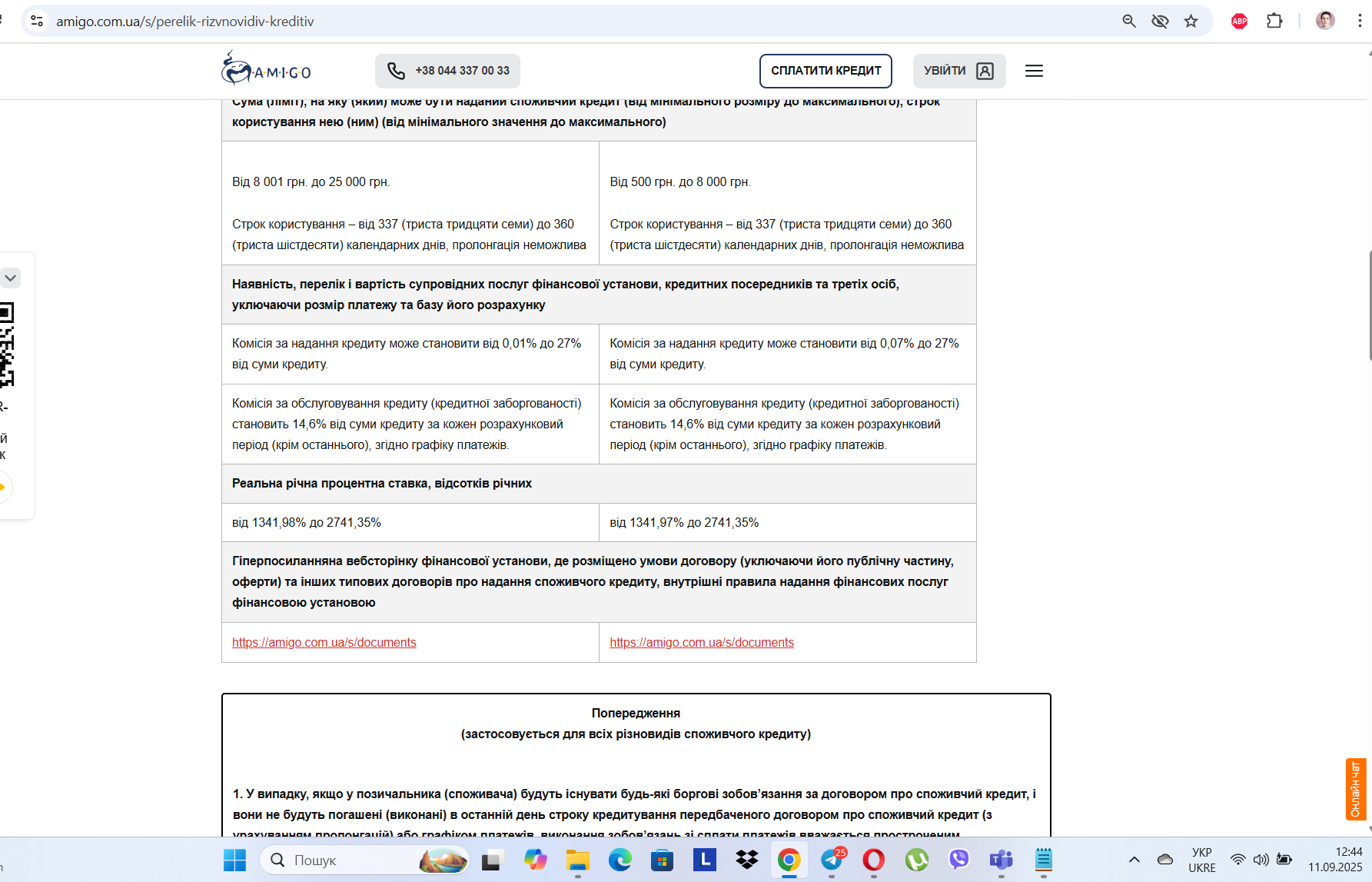Select the rate 'від 1341,98% до 2741,35%'

click(307, 523)
